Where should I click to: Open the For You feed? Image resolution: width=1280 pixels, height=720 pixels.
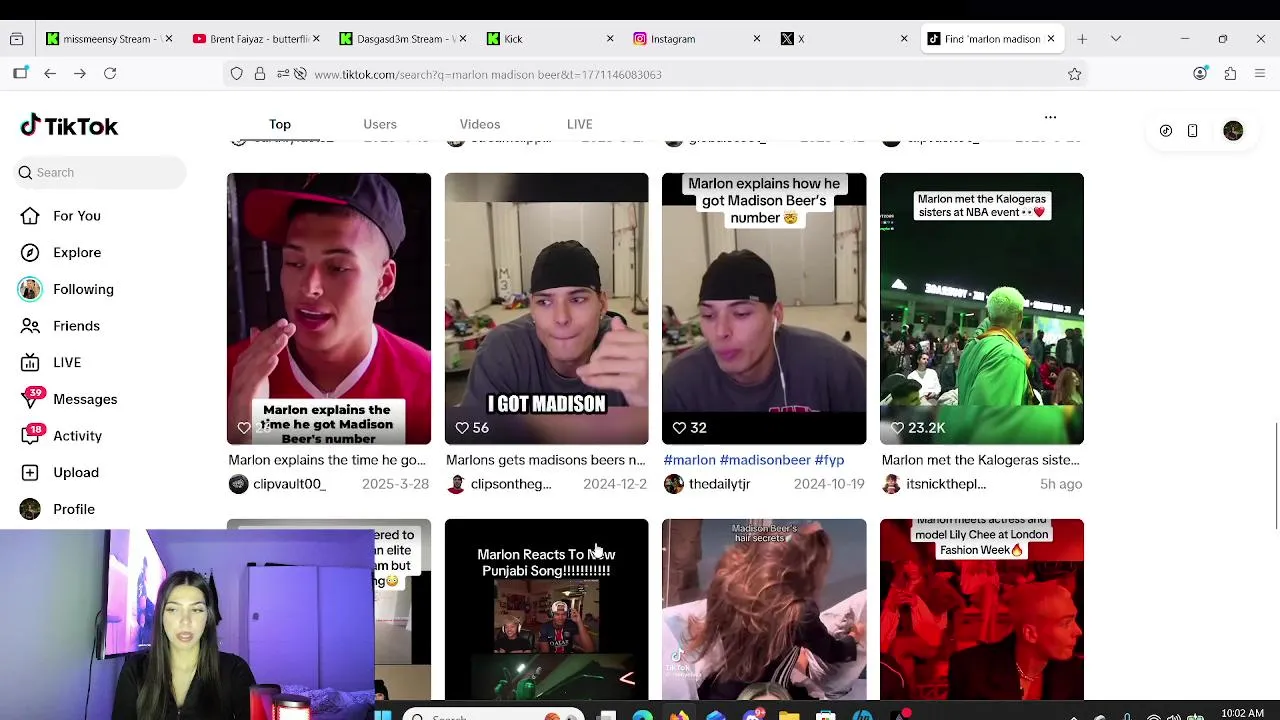coord(77,216)
